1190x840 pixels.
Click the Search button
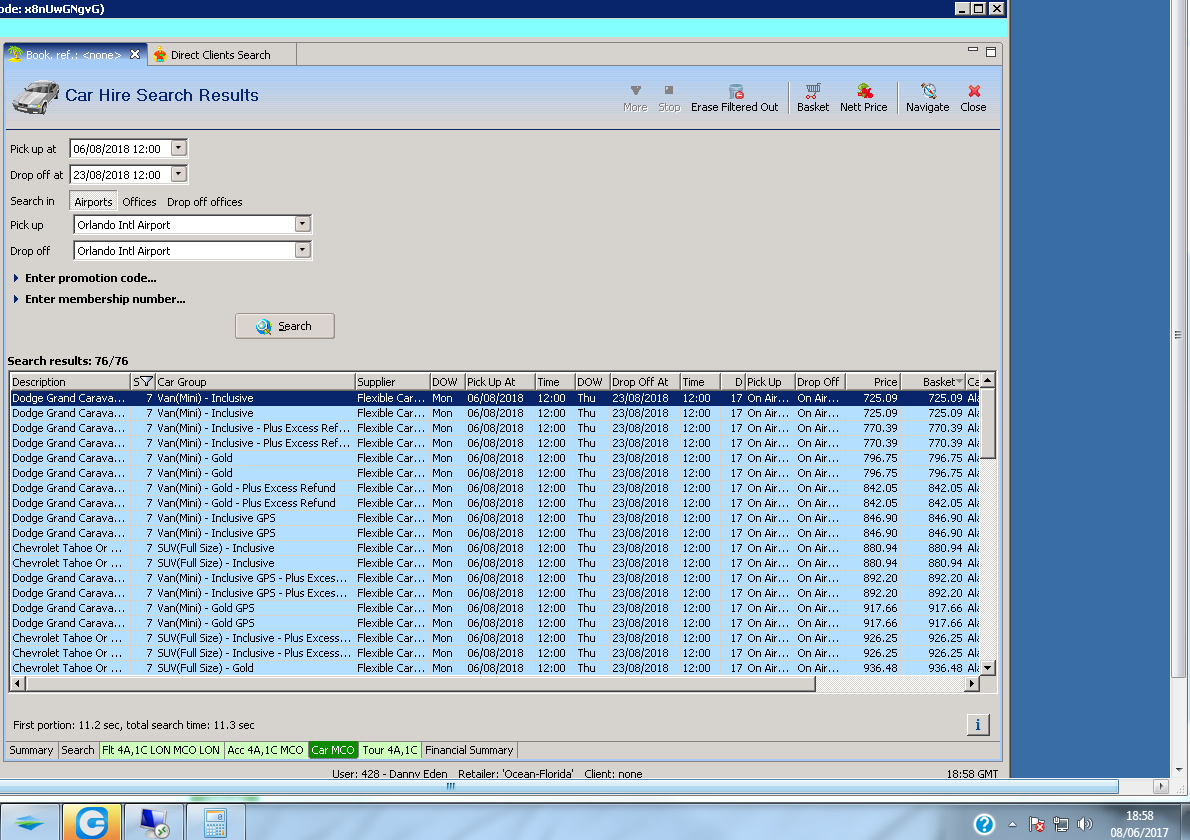tap(285, 326)
